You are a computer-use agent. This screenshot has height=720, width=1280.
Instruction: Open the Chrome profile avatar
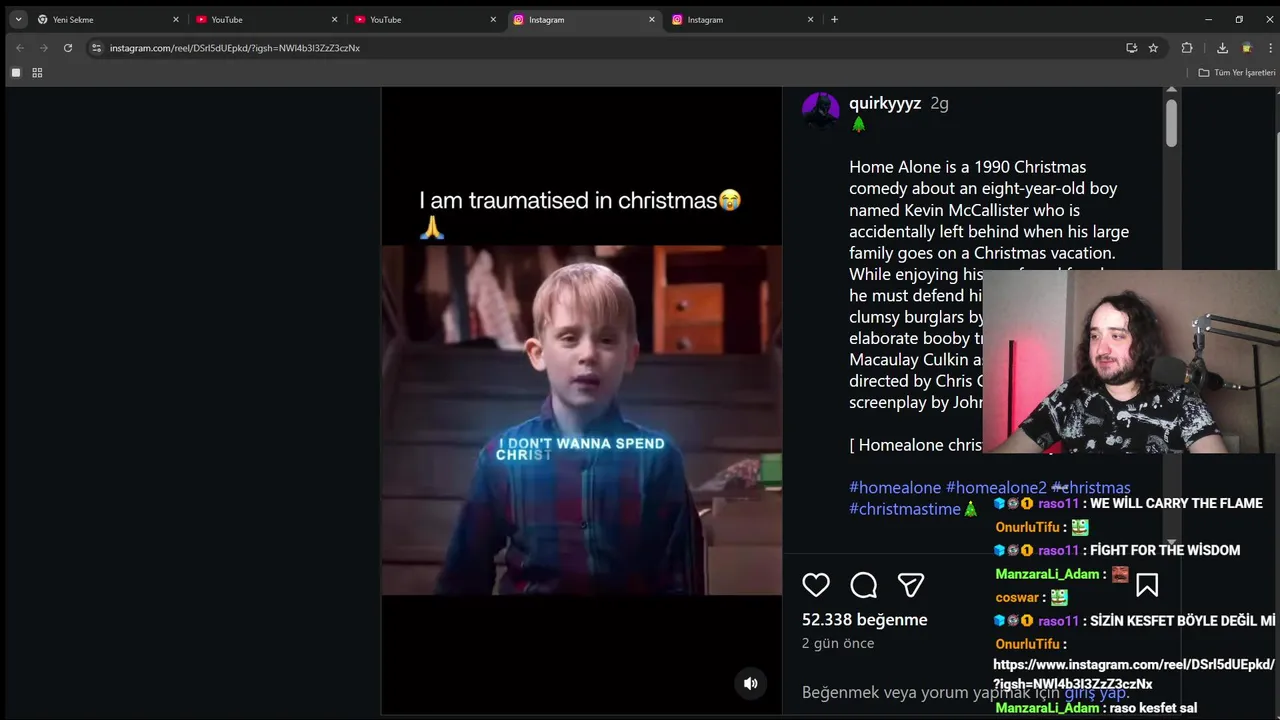1246,47
